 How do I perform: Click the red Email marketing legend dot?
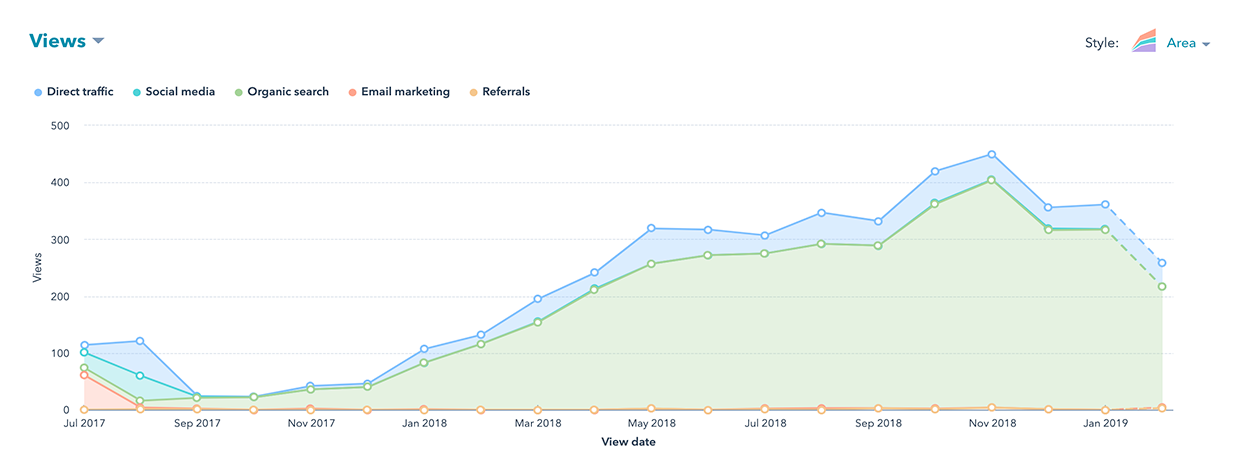pyautogui.click(x=352, y=92)
